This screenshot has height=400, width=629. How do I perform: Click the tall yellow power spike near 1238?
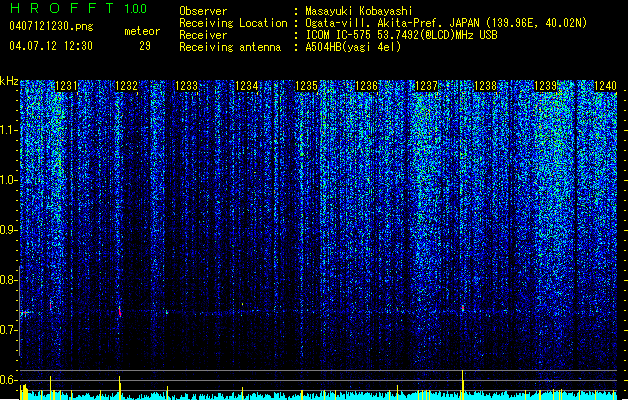pyautogui.click(x=463, y=384)
